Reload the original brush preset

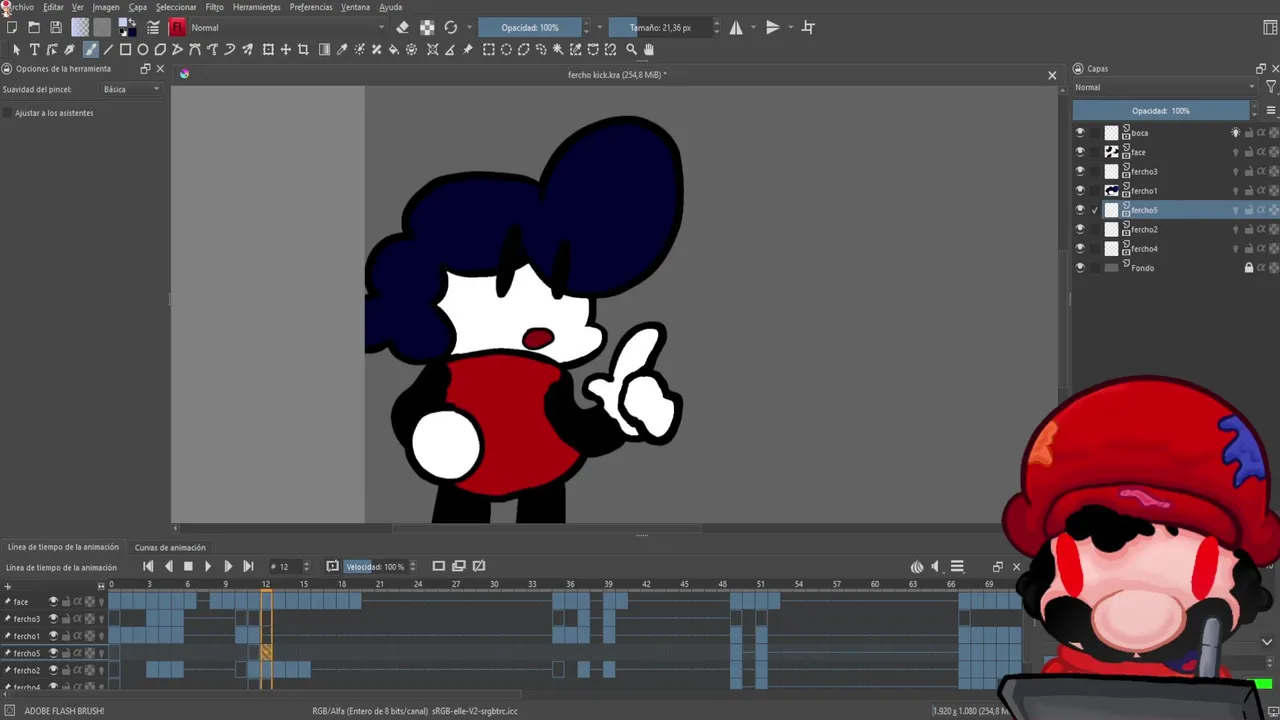(x=451, y=28)
